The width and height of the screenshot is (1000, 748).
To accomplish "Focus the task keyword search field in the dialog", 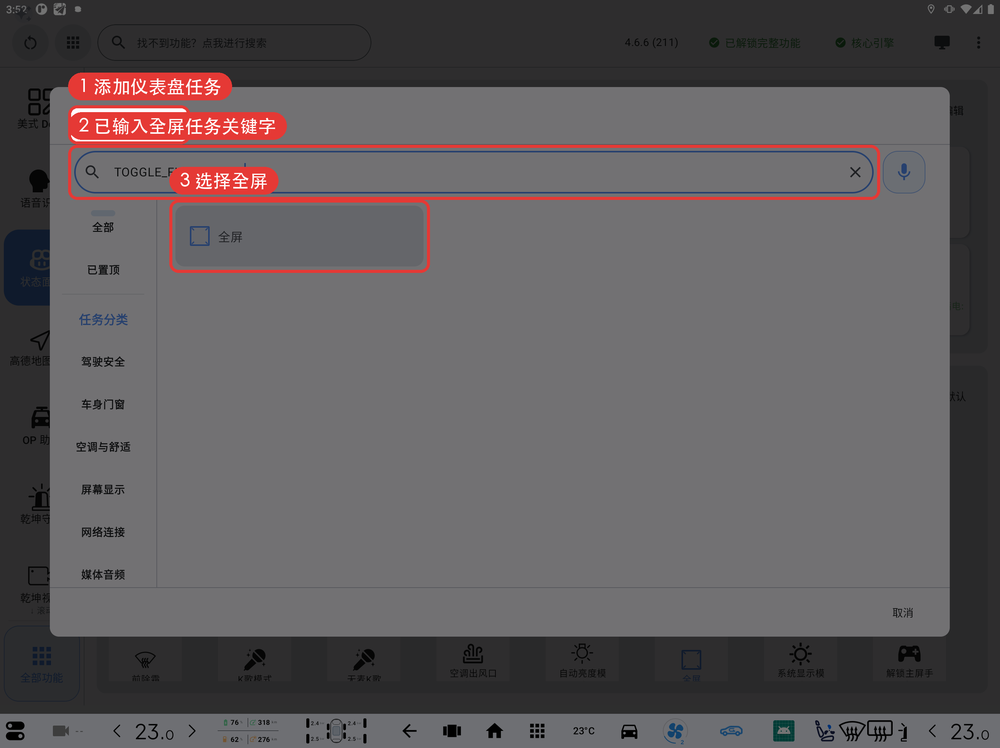I will [474, 172].
